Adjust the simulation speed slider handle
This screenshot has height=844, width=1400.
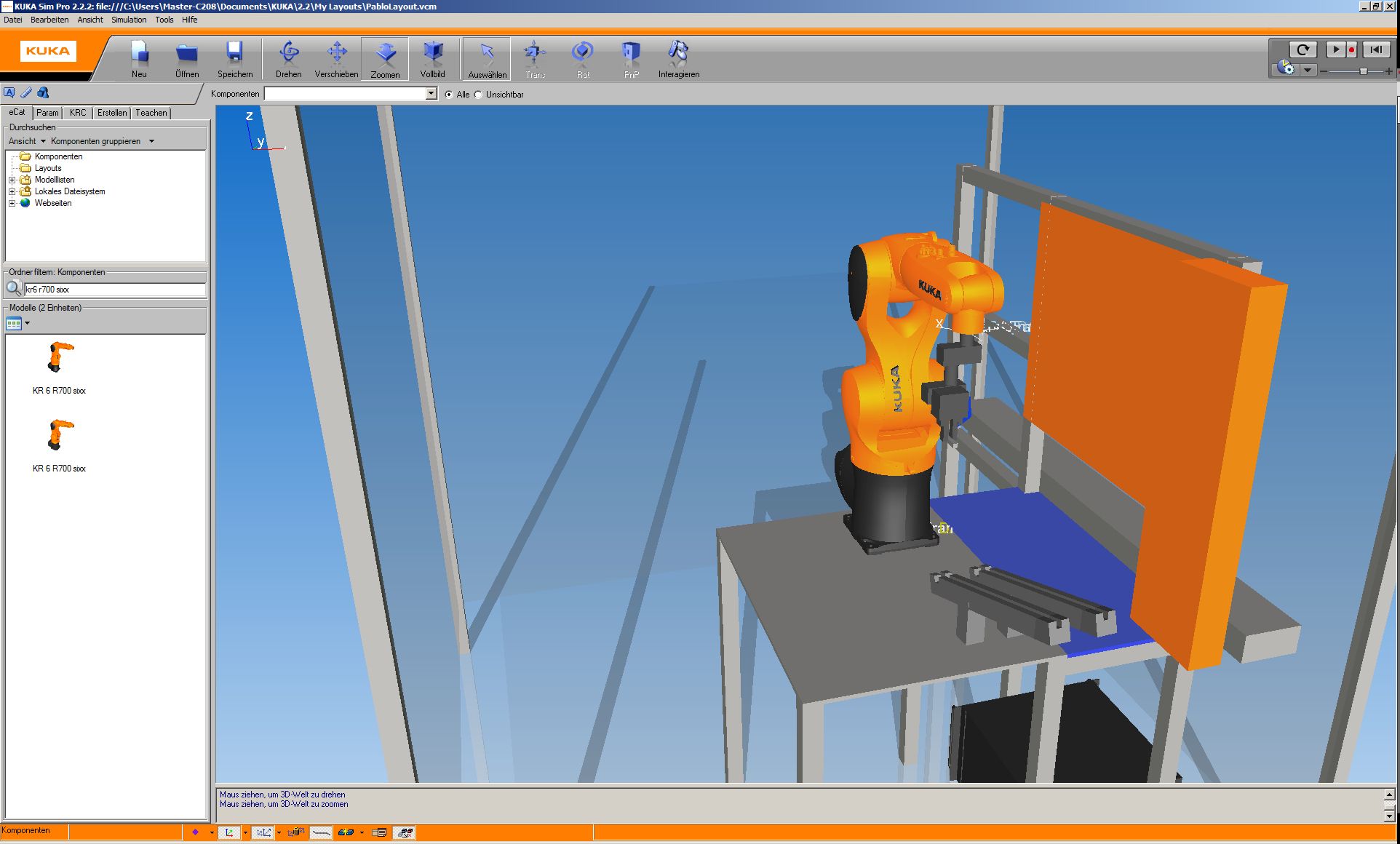tap(1363, 71)
